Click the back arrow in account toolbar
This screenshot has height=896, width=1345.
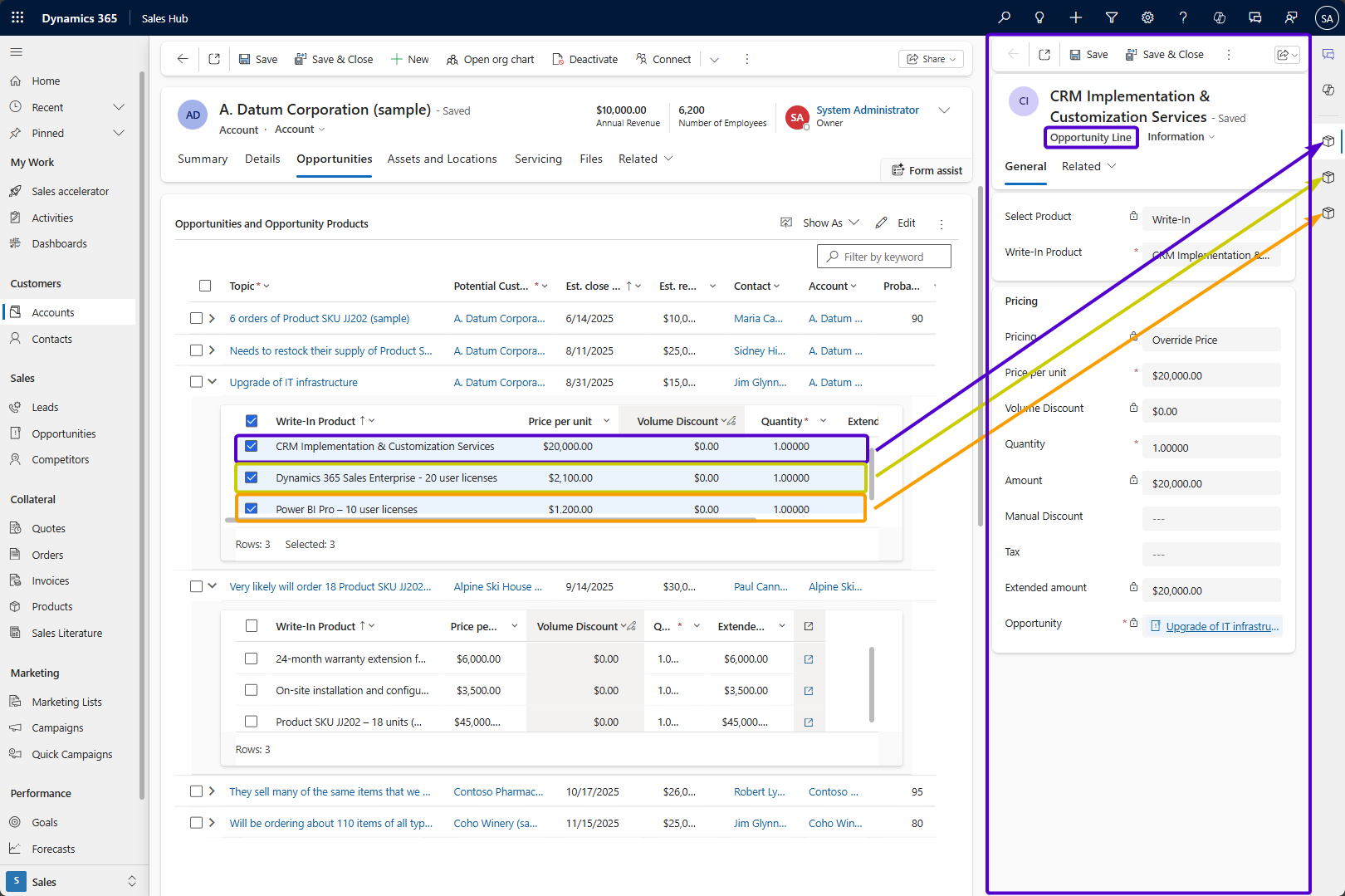click(183, 59)
